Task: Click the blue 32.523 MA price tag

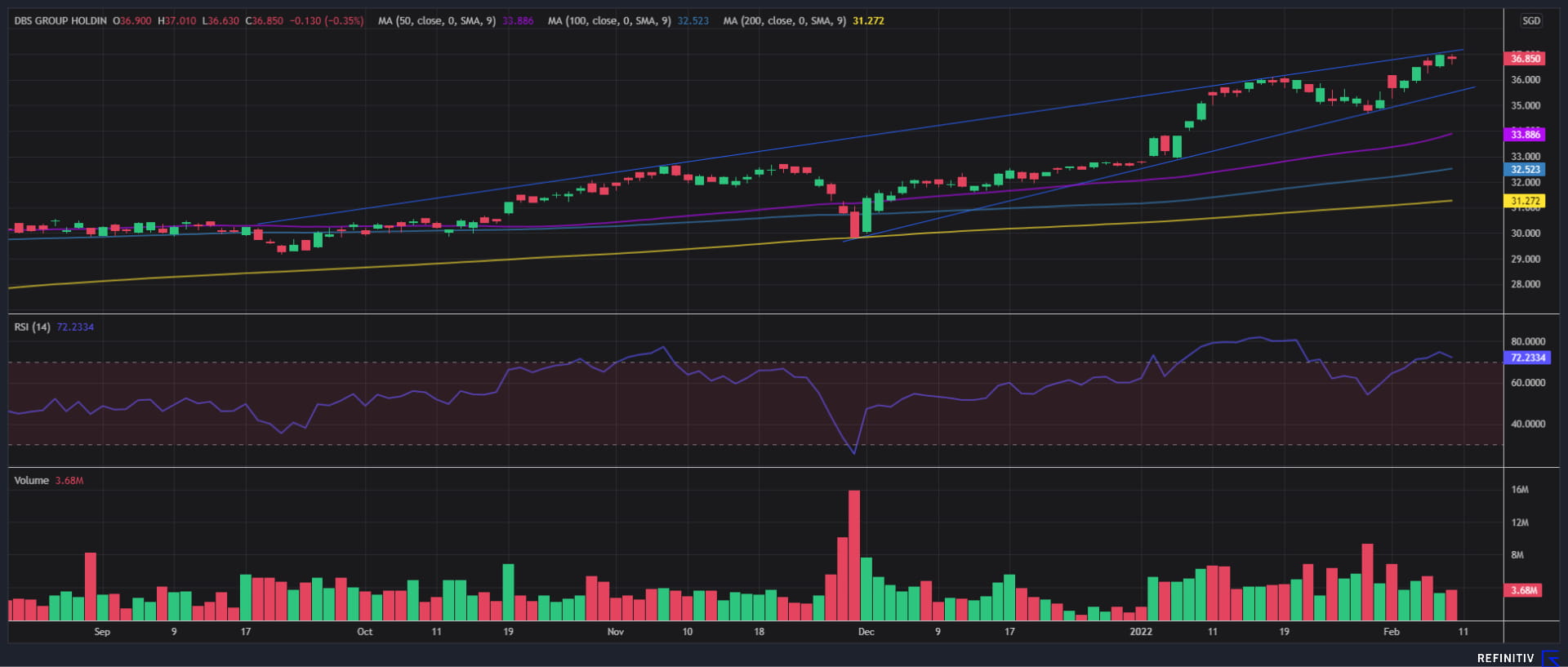Action: pyautogui.click(x=1524, y=170)
